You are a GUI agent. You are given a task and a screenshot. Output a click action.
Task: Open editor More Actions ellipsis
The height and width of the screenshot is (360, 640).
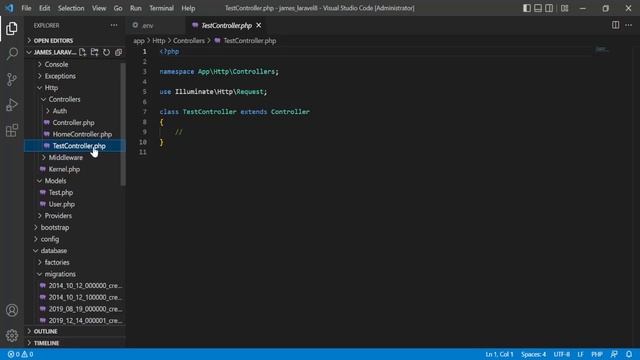tap(629, 25)
